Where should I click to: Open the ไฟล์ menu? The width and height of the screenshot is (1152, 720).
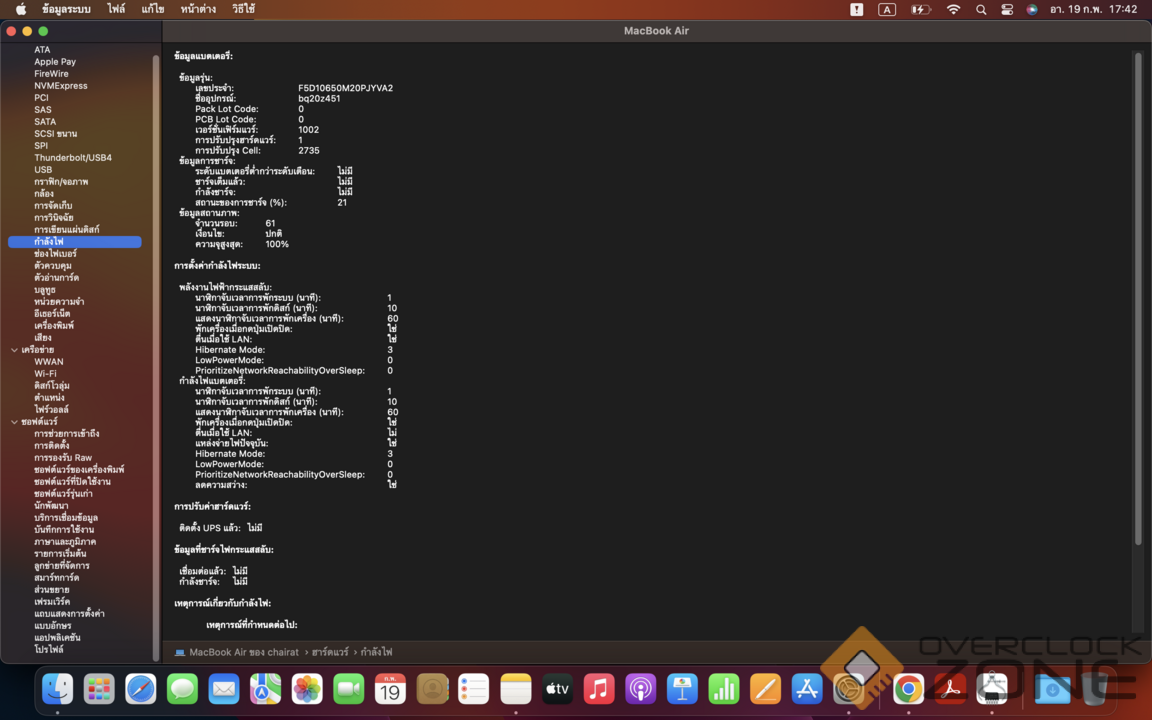(116, 9)
